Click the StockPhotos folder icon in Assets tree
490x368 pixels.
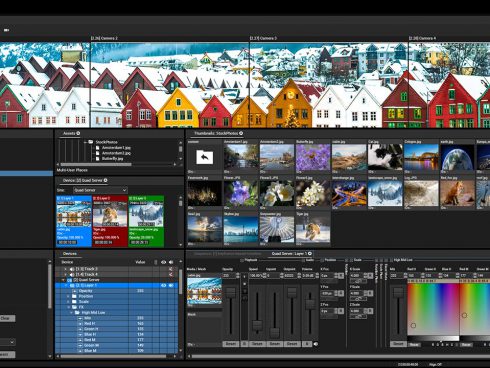coord(91,142)
